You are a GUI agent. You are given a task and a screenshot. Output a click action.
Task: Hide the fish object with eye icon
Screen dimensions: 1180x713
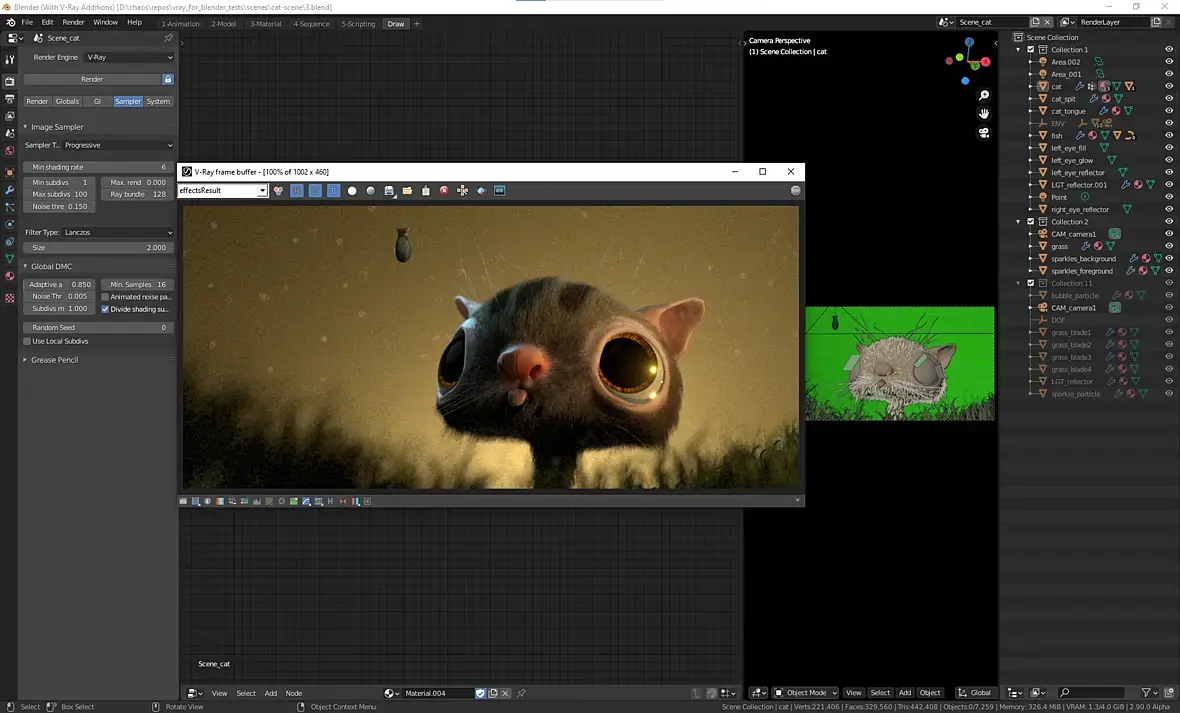[1169, 136]
